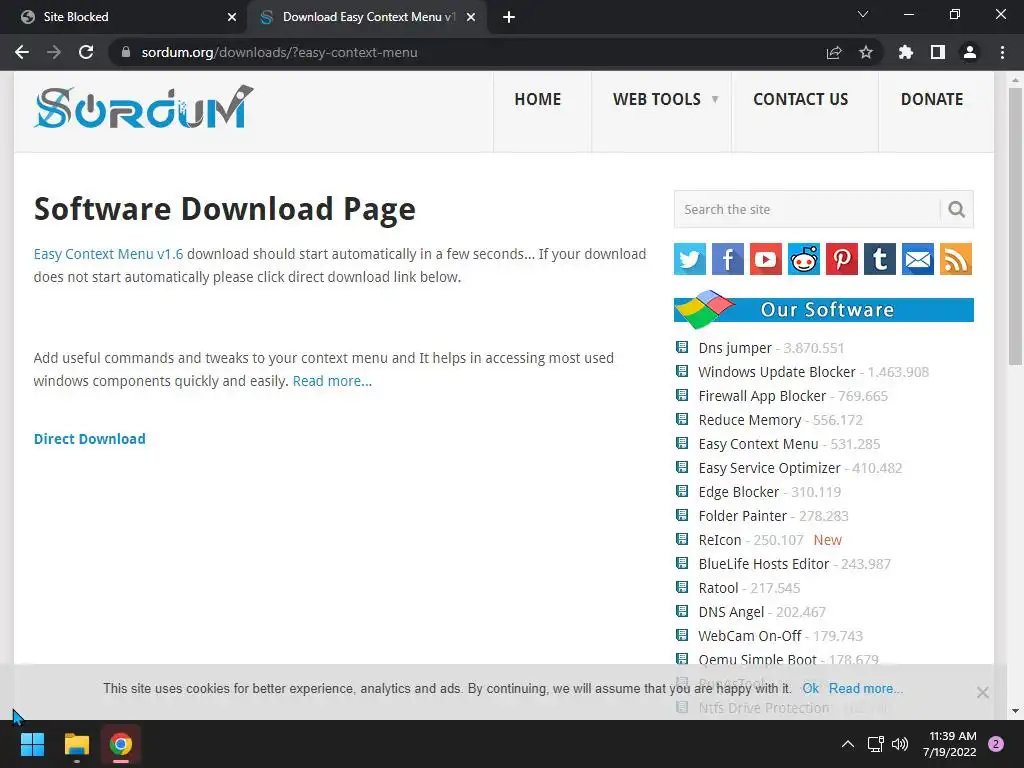Reload the page in Chrome
1024x768 pixels.
(x=86, y=52)
